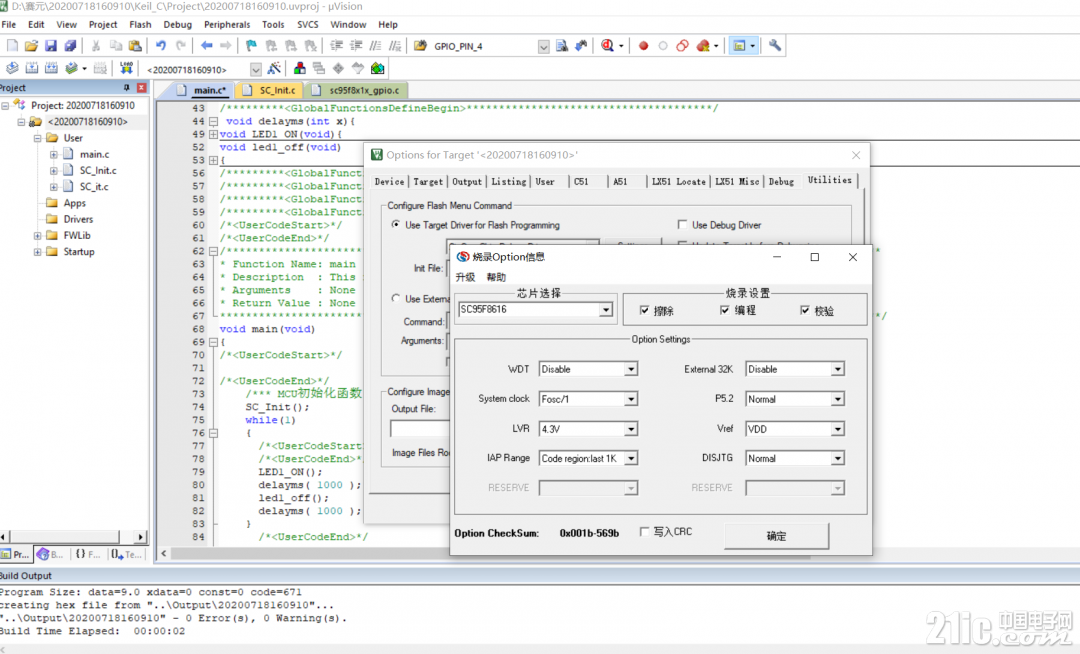Open the SC95F8616 chip selection dropdown

[605, 310]
